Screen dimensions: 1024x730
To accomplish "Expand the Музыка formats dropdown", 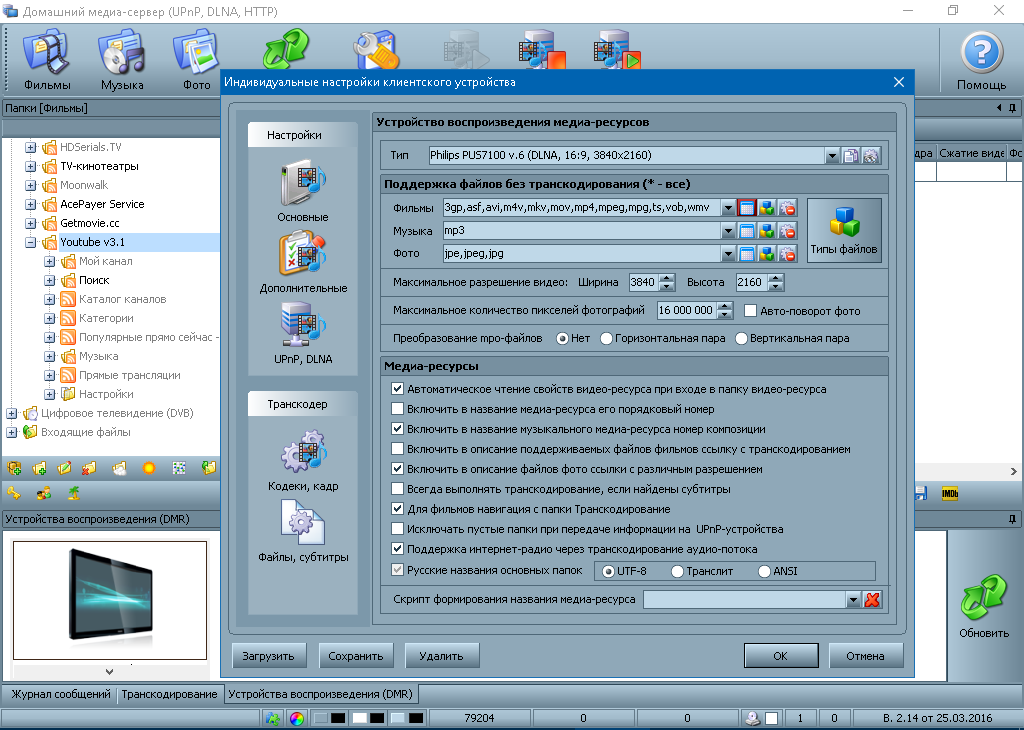I will pyautogui.click(x=728, y=231).
